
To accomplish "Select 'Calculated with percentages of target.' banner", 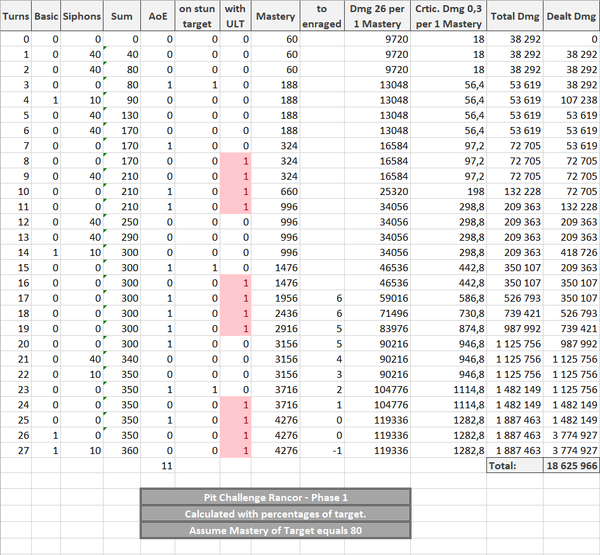I will point(275,513).
